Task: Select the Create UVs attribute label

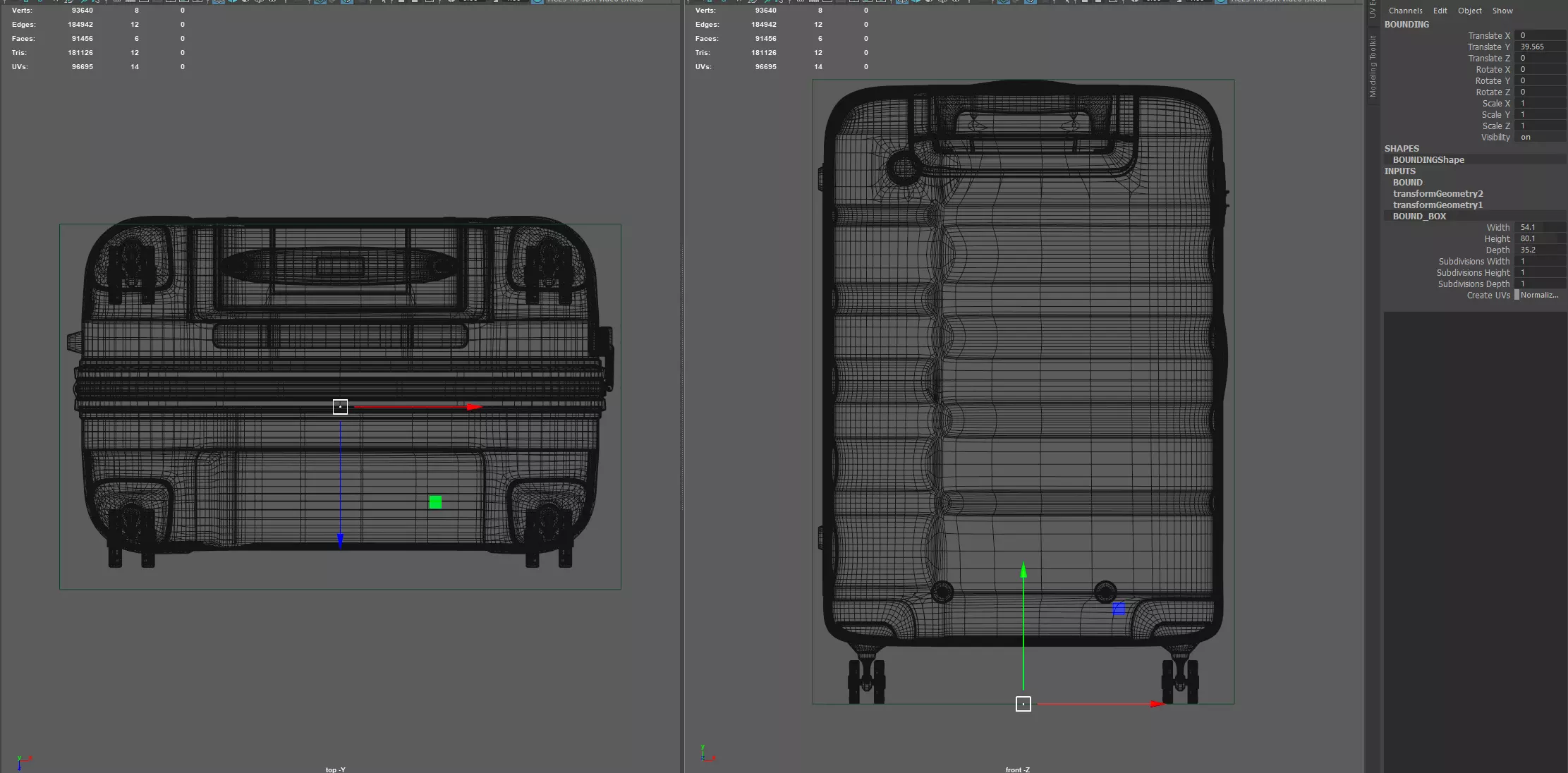Action: pos(1488,295)
